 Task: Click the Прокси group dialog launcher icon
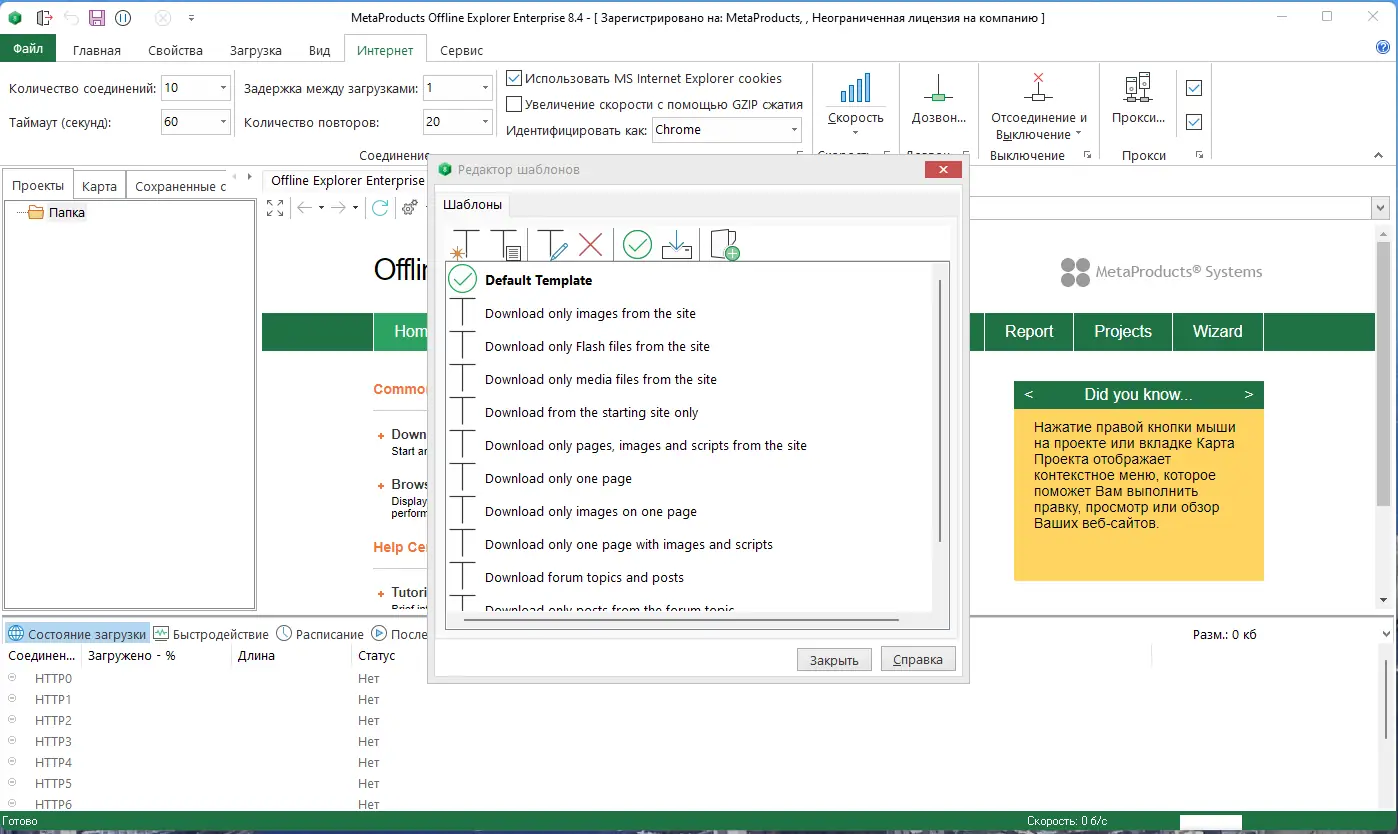(1198, 156)
